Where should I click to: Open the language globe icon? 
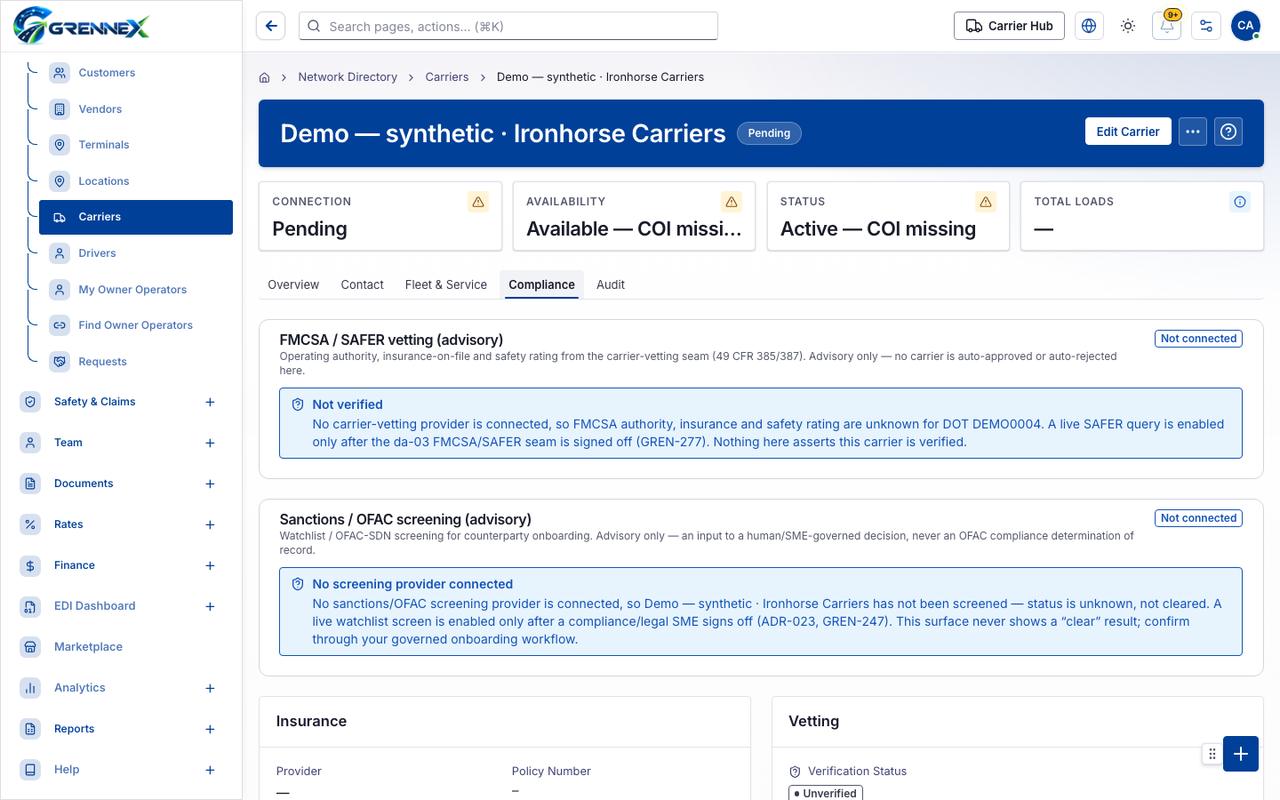click(x=1089, y=26)
